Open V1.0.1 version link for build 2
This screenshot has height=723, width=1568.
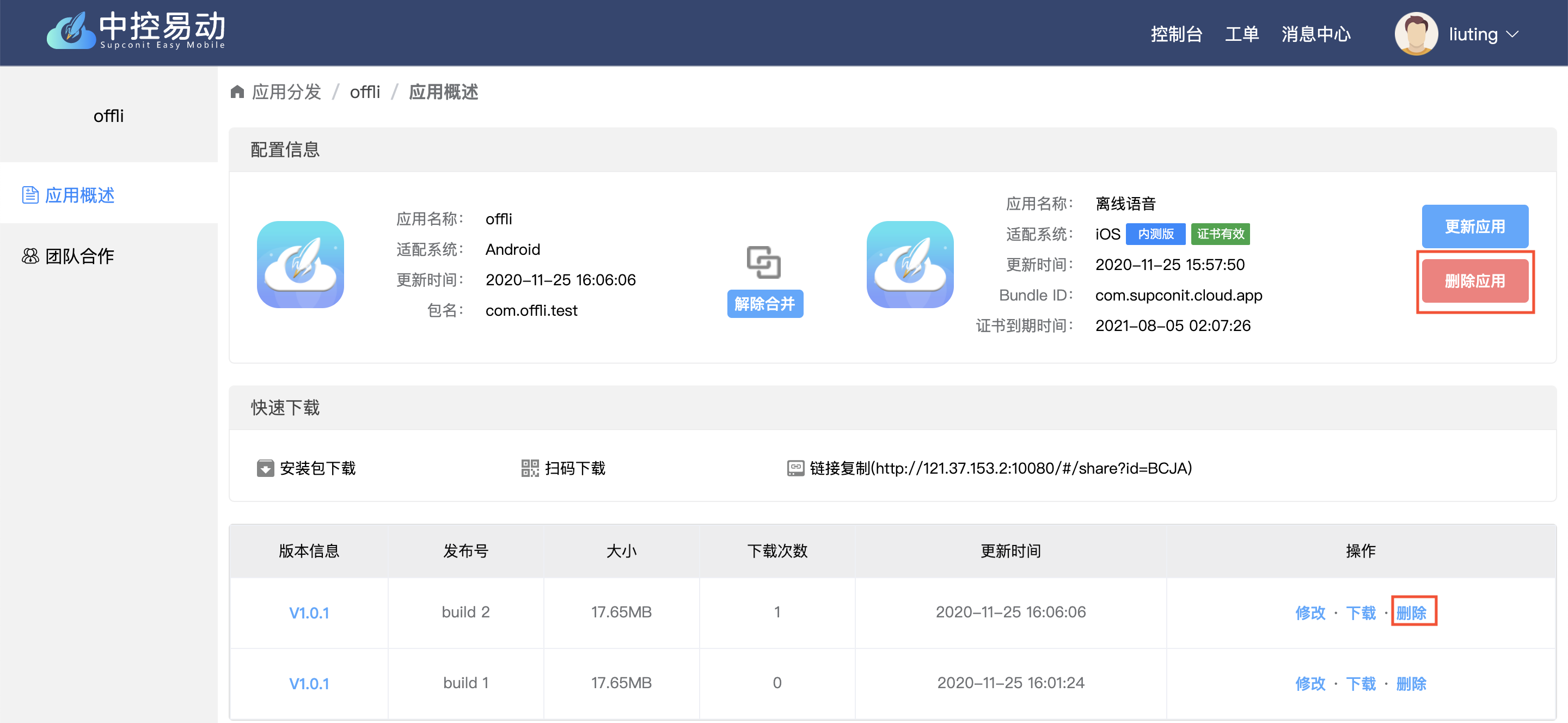tap(309, 613)
